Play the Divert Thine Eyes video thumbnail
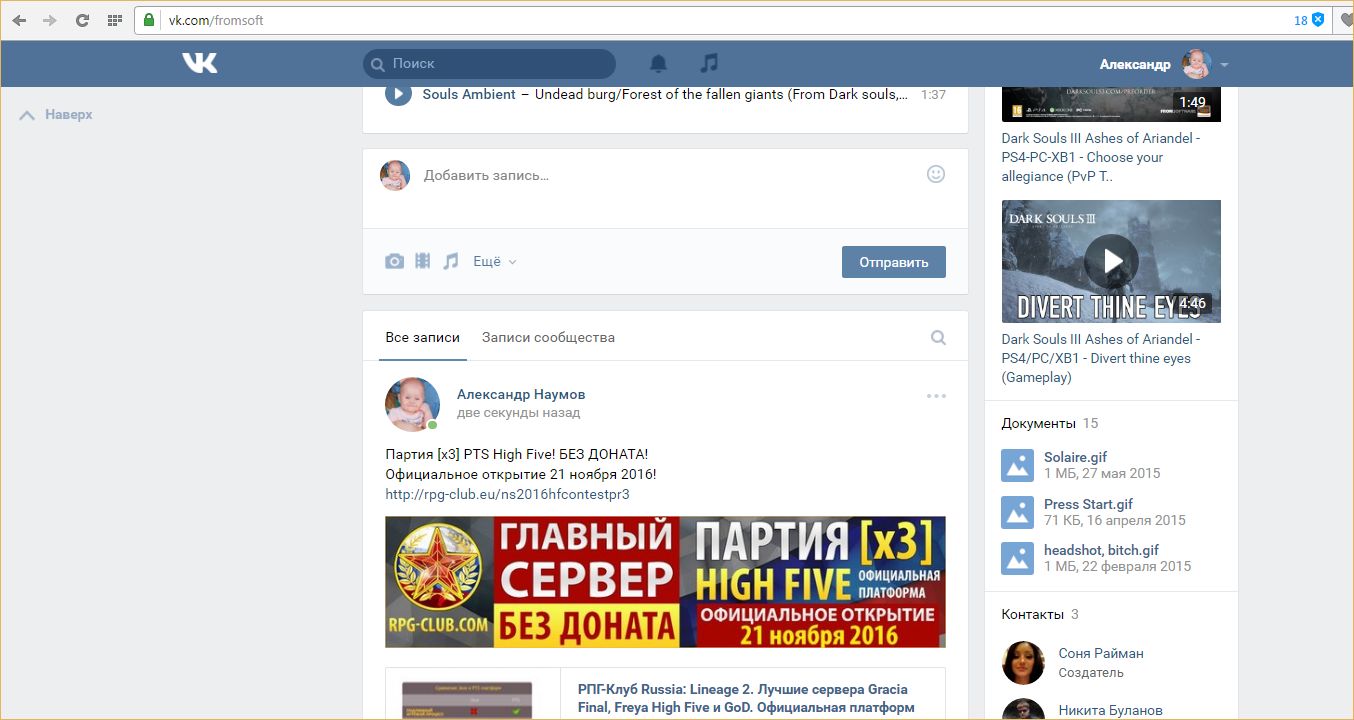 [1111, 261]
